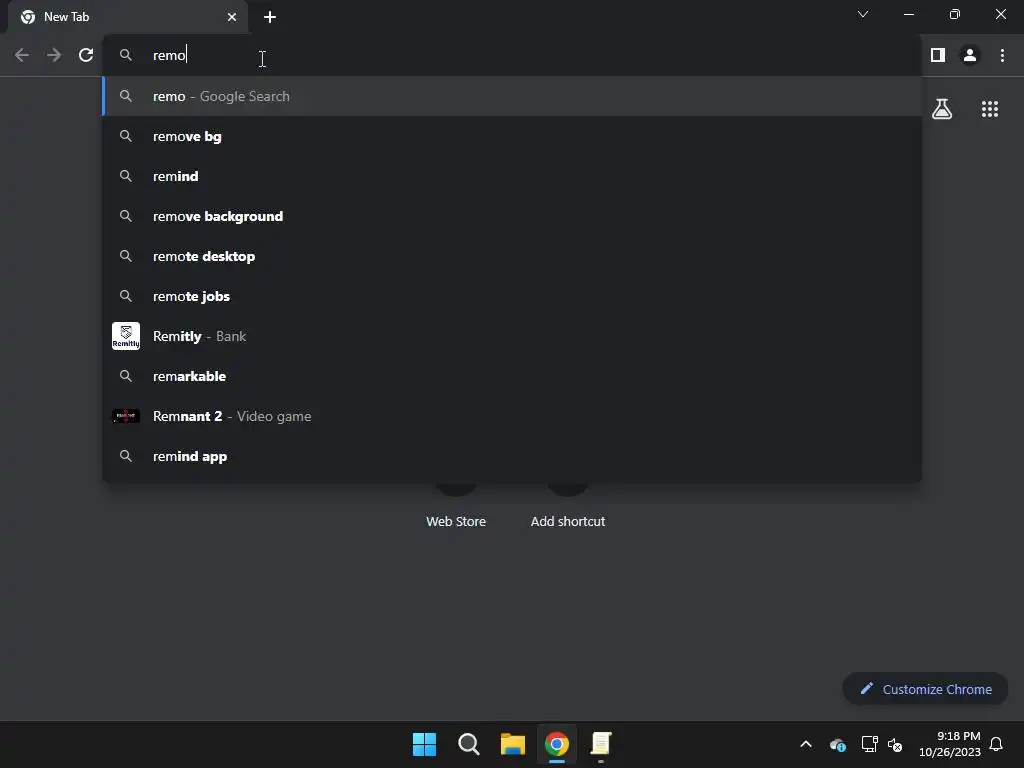The width and height of the screenshot is (1024, 768).
Task: Close the New Tab tab
Action: [232, 17]
